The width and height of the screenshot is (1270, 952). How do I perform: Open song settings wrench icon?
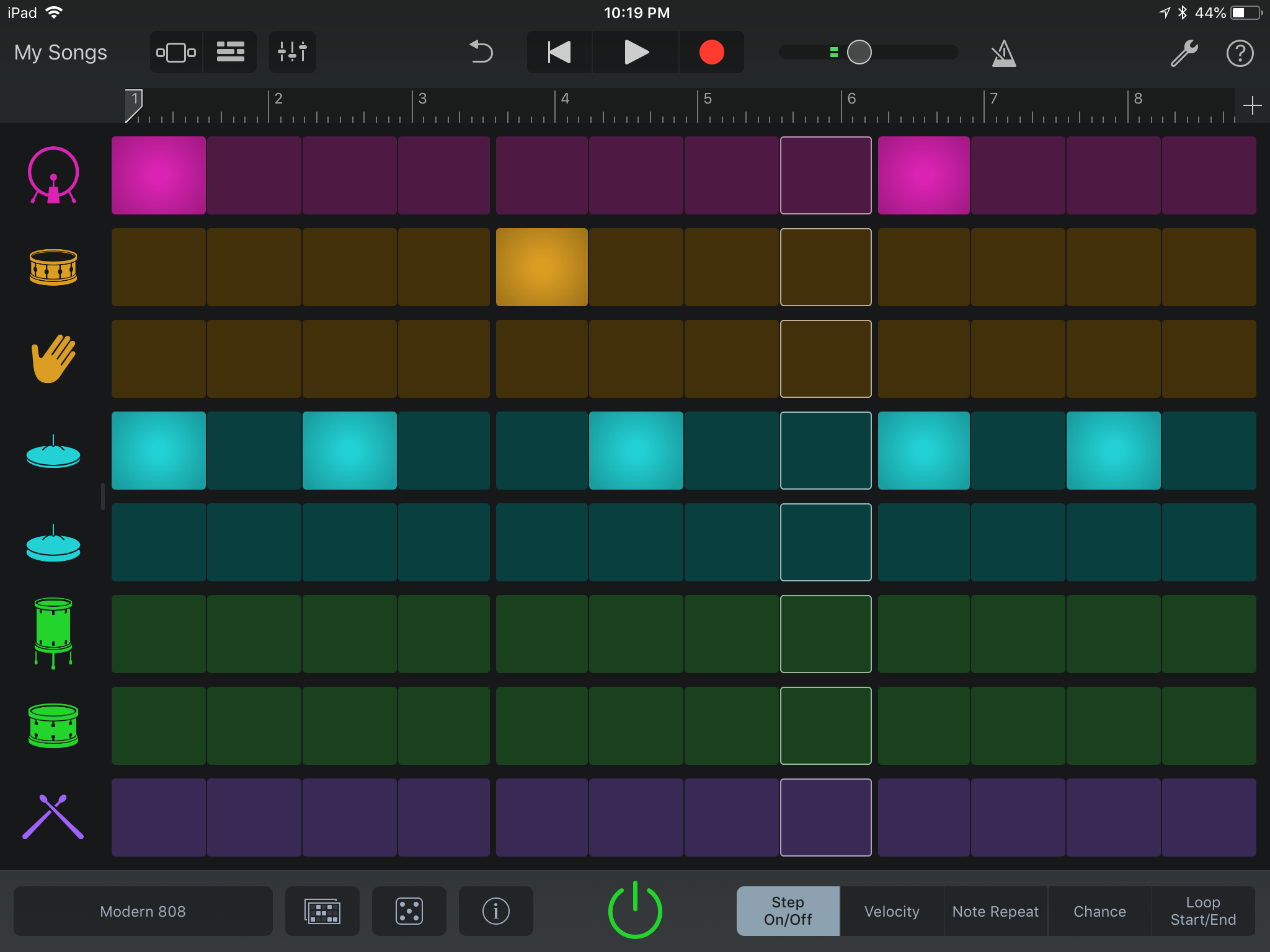tap(1184, 53)
